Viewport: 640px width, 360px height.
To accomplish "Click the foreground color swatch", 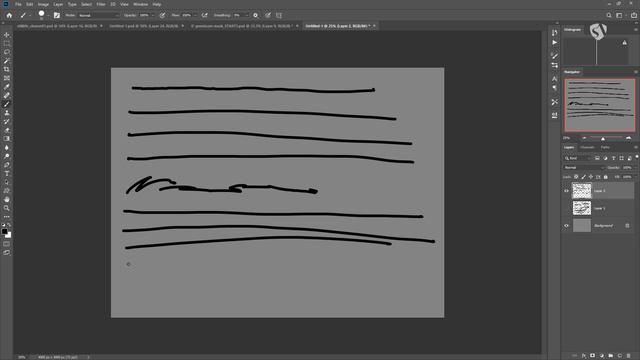I will click(4, 231).
